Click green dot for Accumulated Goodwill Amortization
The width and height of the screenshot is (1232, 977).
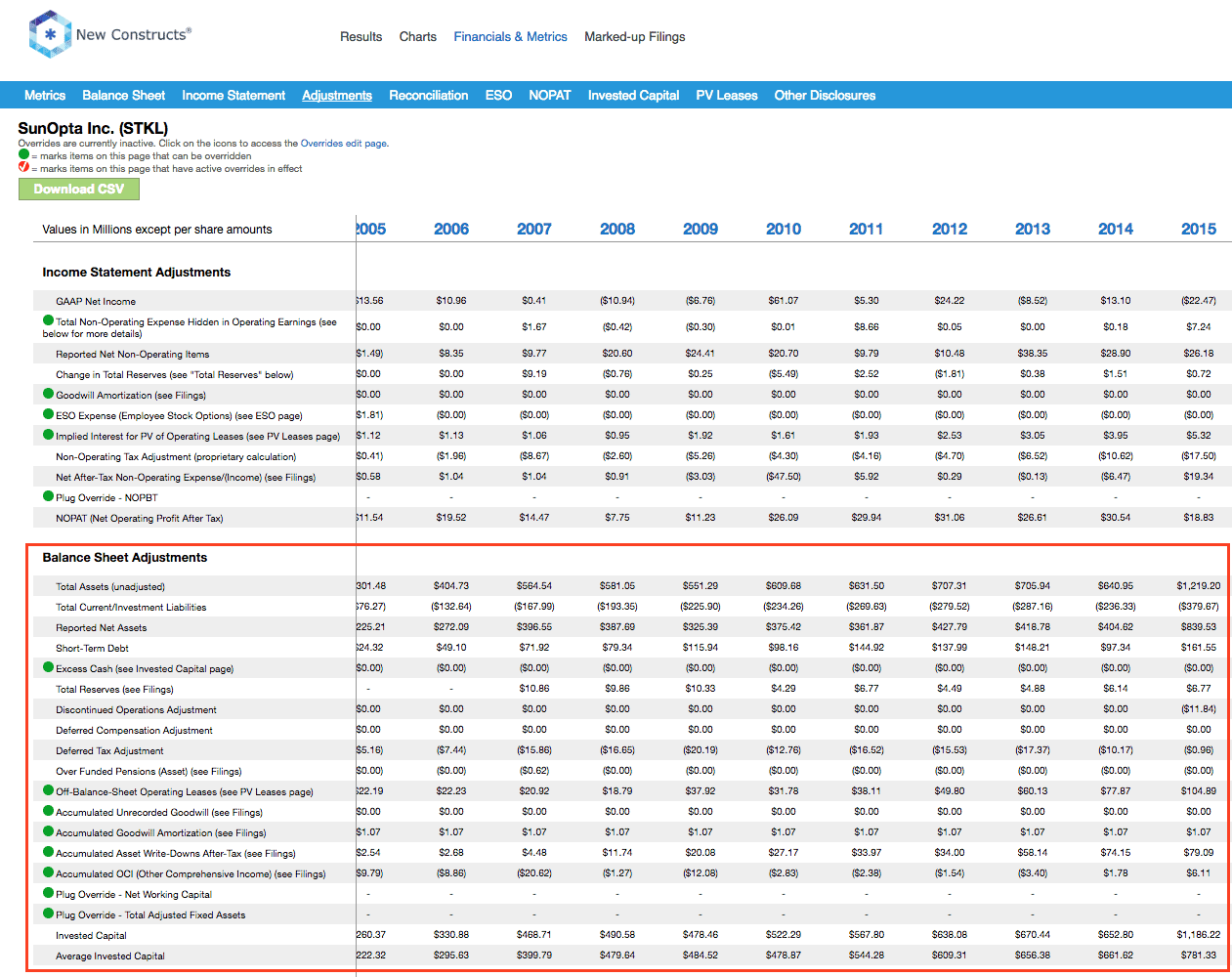coord(48,831)
